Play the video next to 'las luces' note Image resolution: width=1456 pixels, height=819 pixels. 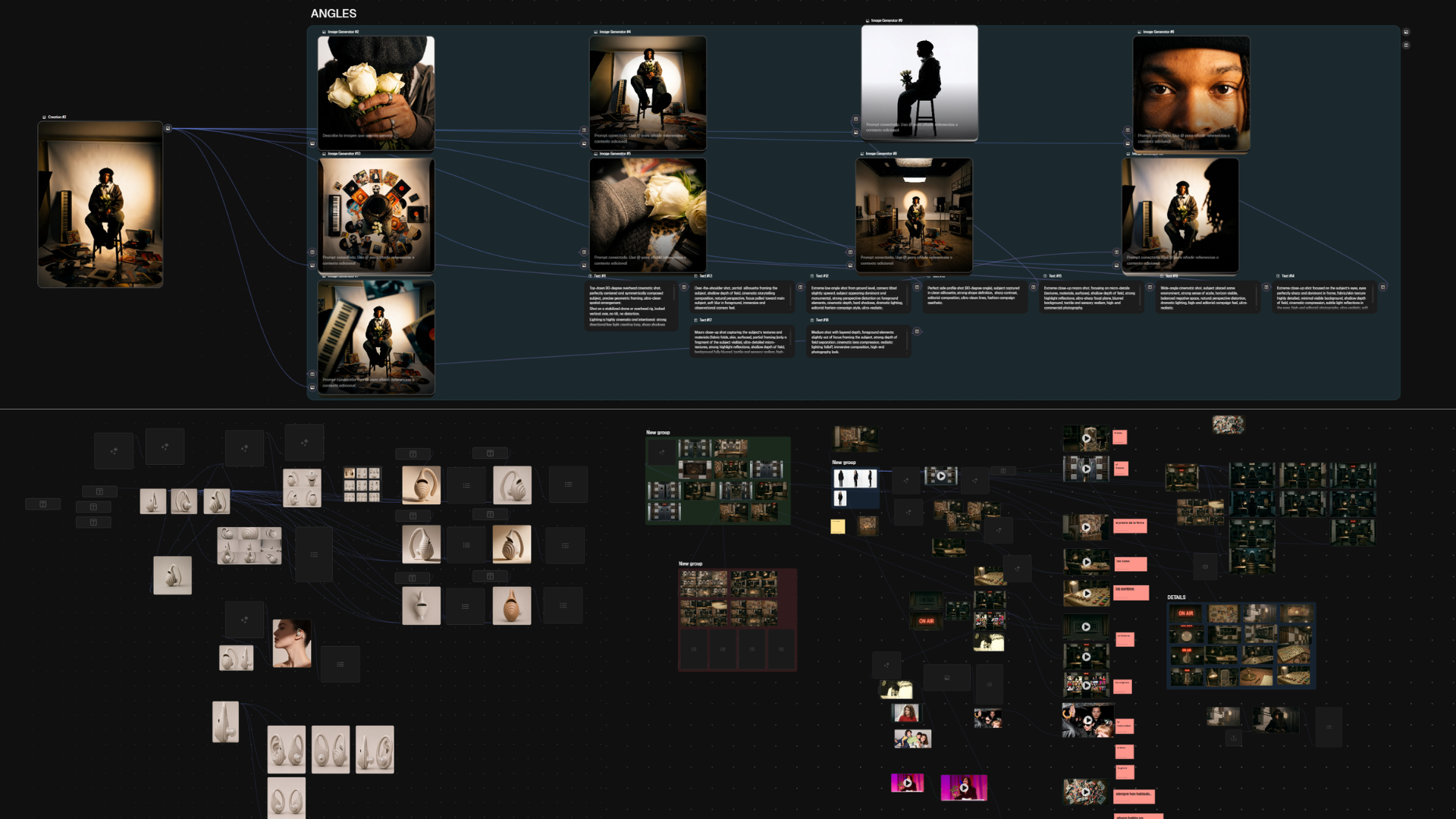(1086, 563)
